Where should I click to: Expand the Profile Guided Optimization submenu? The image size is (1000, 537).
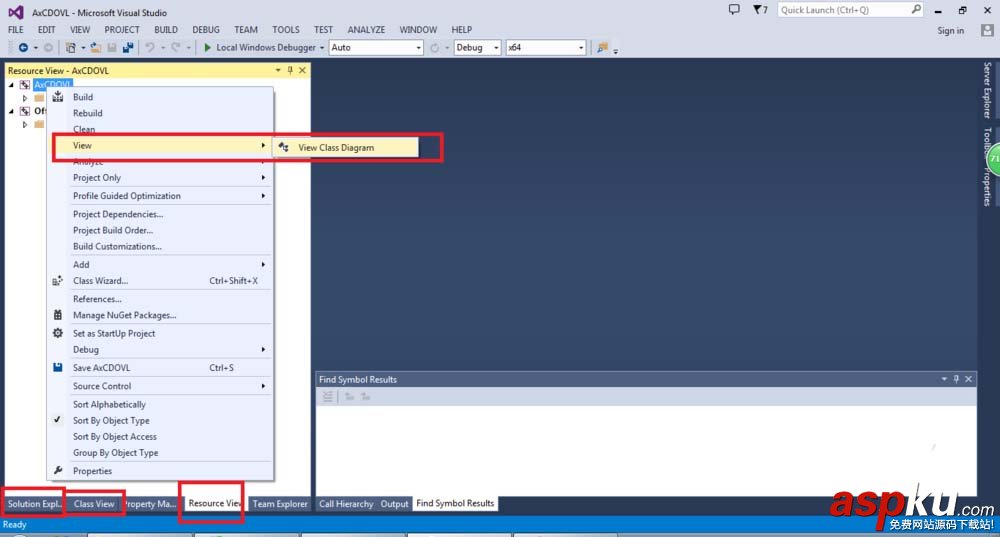coord(263,196)
